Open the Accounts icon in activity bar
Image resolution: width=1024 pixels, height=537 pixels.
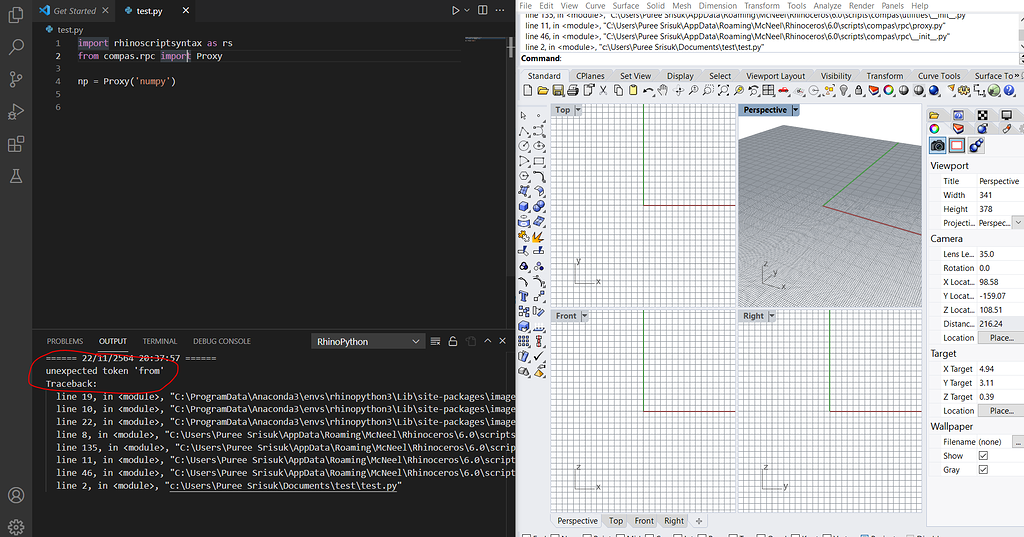(x=16, y=495)
